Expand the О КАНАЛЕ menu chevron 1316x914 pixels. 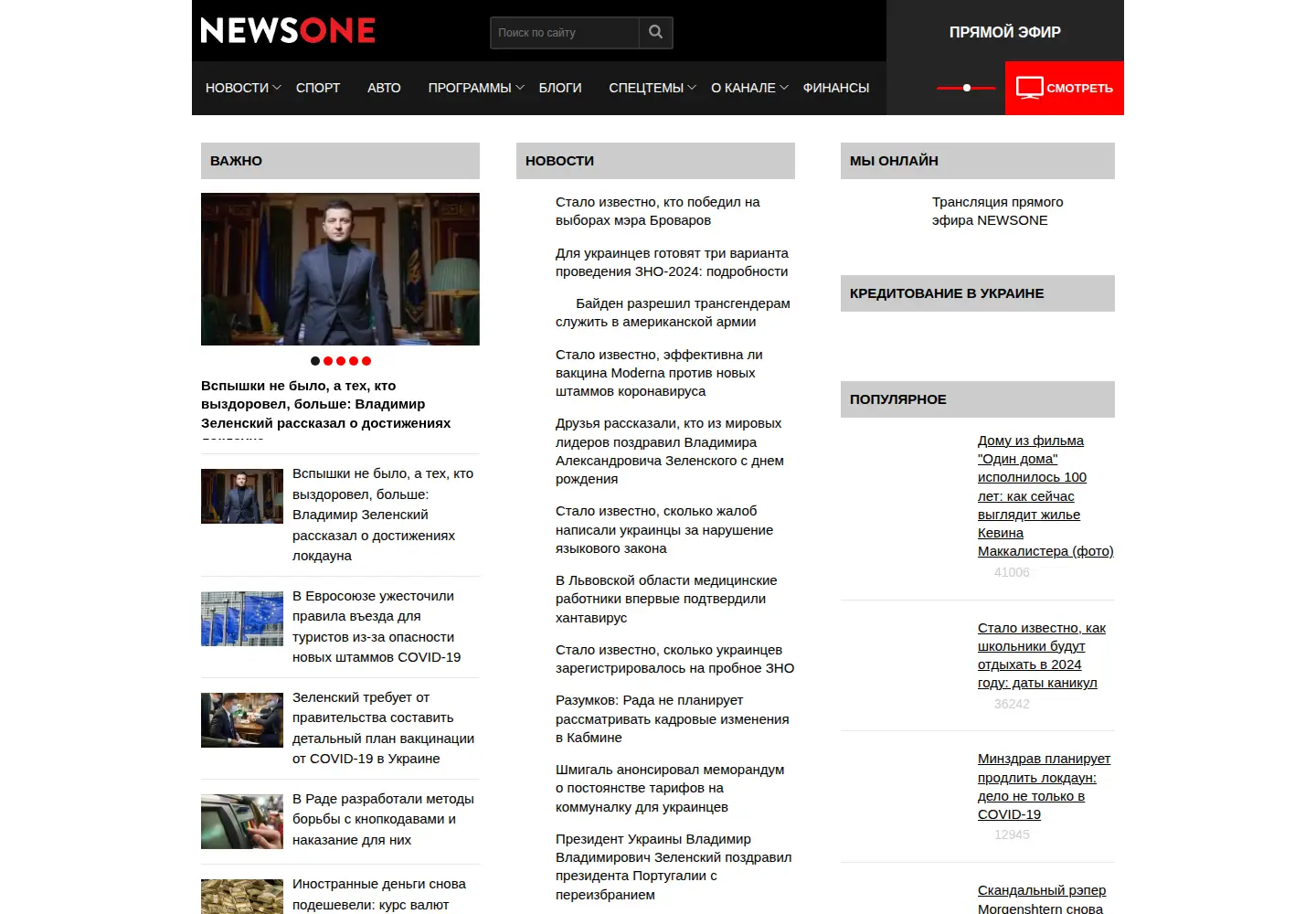784,88
